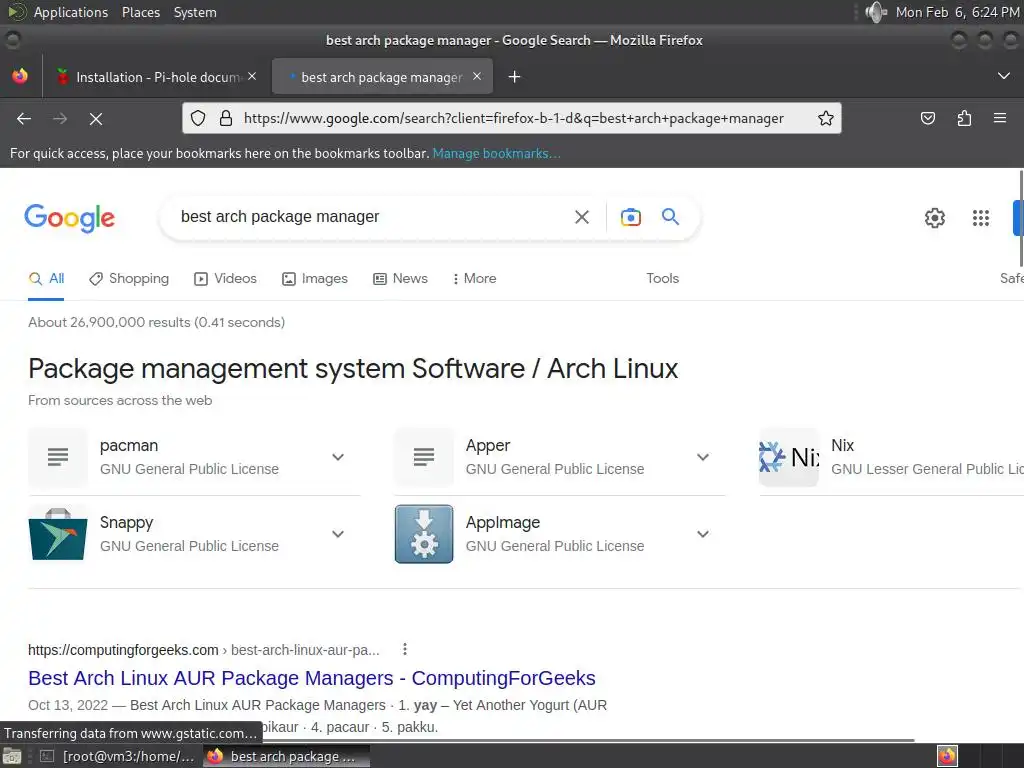Select the All results tab
The height and width of the screenshot is (768, 1024).
(x=46, y=279)
